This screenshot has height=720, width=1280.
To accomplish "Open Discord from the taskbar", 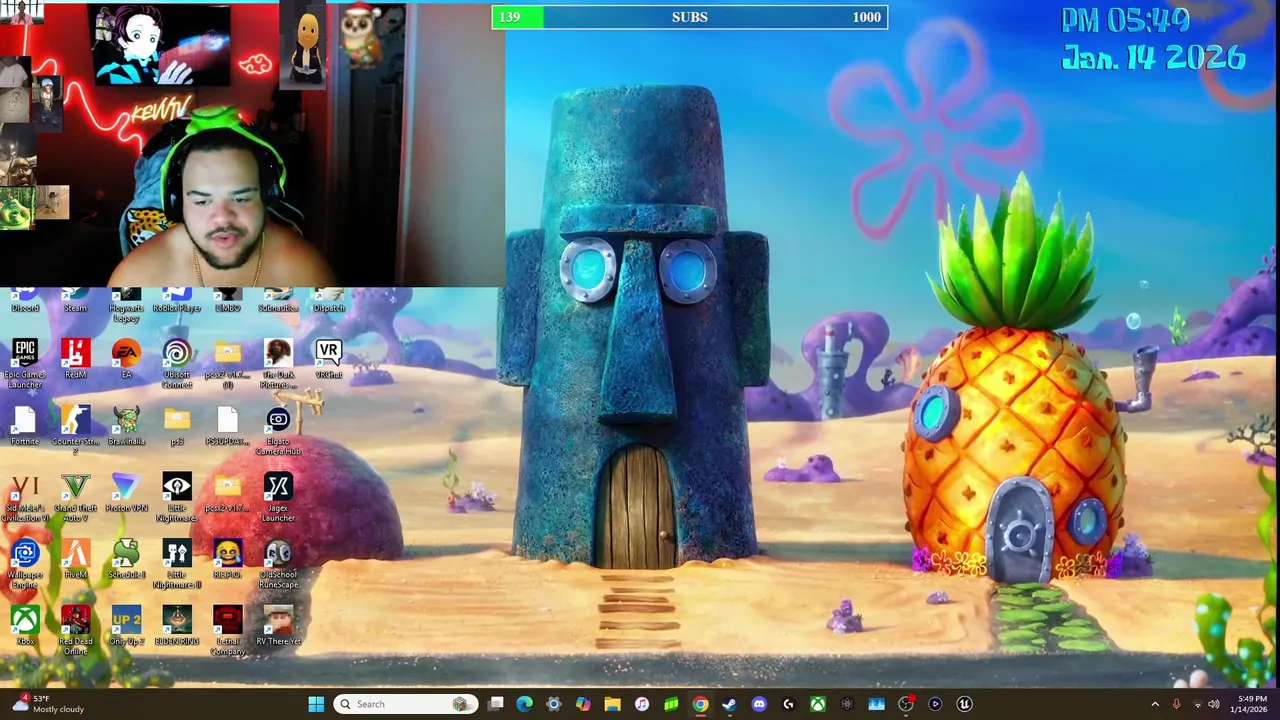I will (759, 704).
